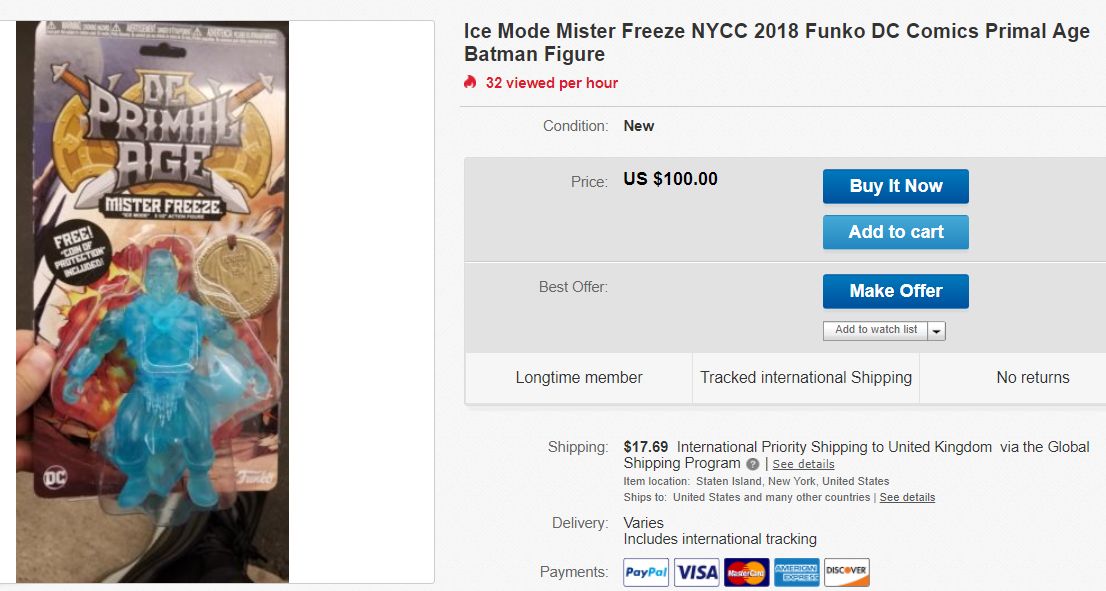Open the Mister Freeze product photo

[x=152, y=301]
